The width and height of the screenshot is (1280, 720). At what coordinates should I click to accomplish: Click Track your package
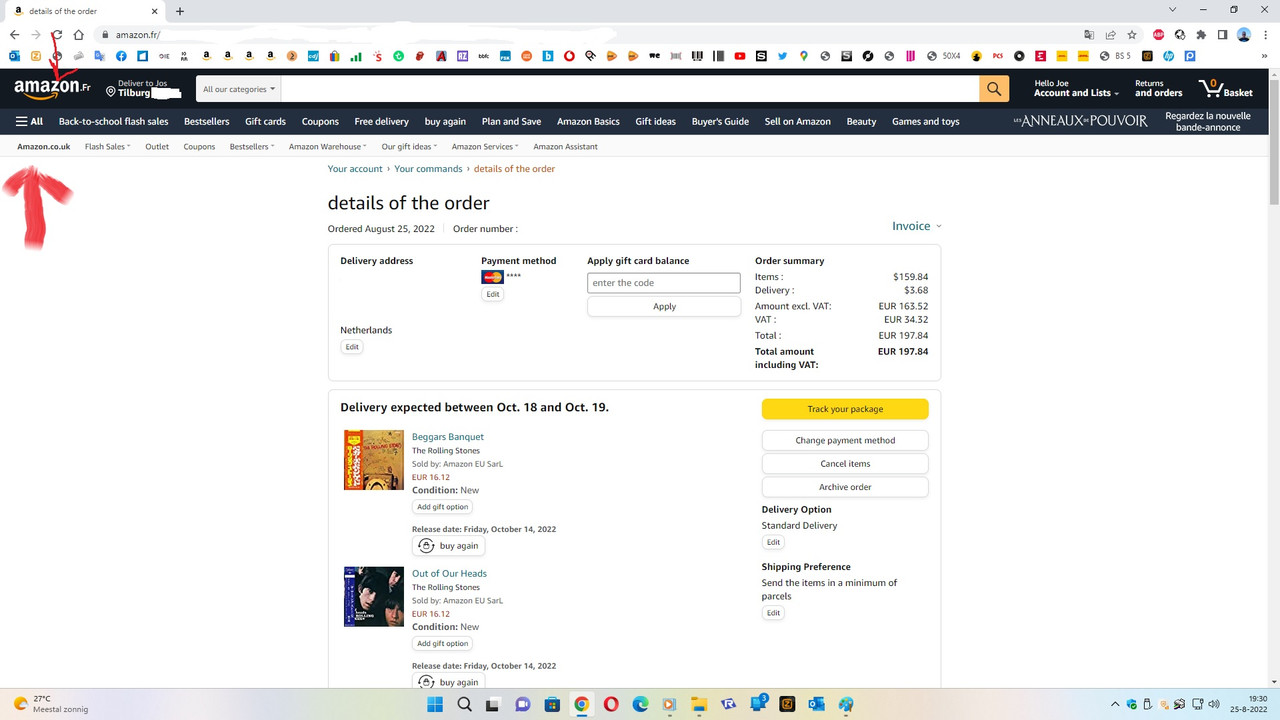point(845,409)
